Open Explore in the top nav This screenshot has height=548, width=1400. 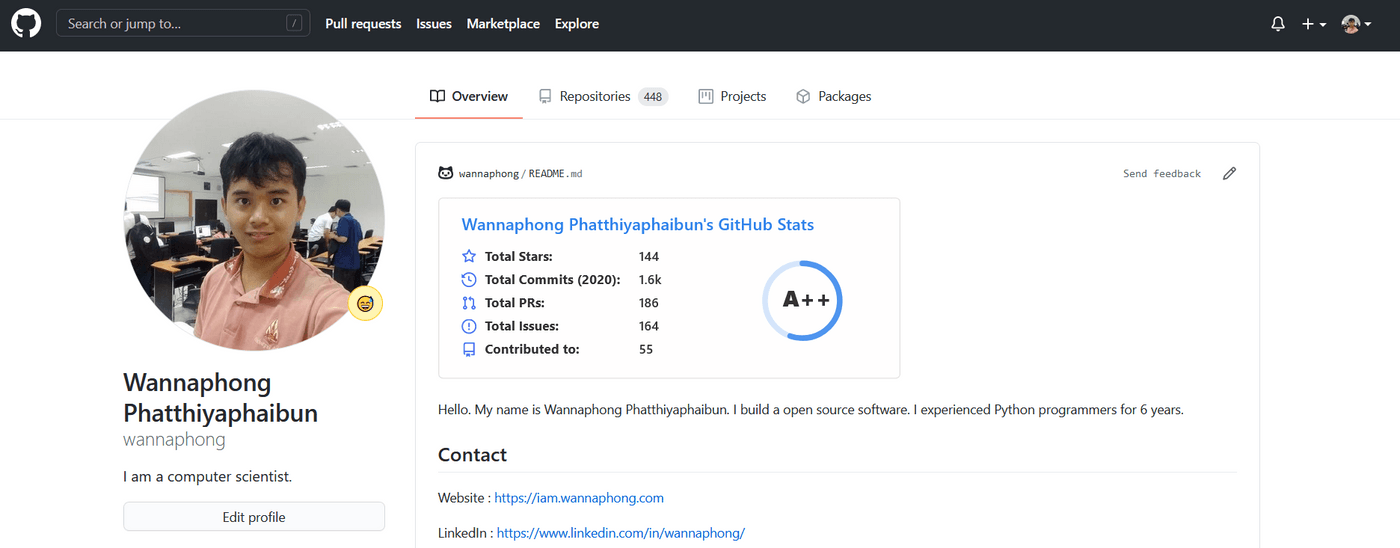[577, 24]
